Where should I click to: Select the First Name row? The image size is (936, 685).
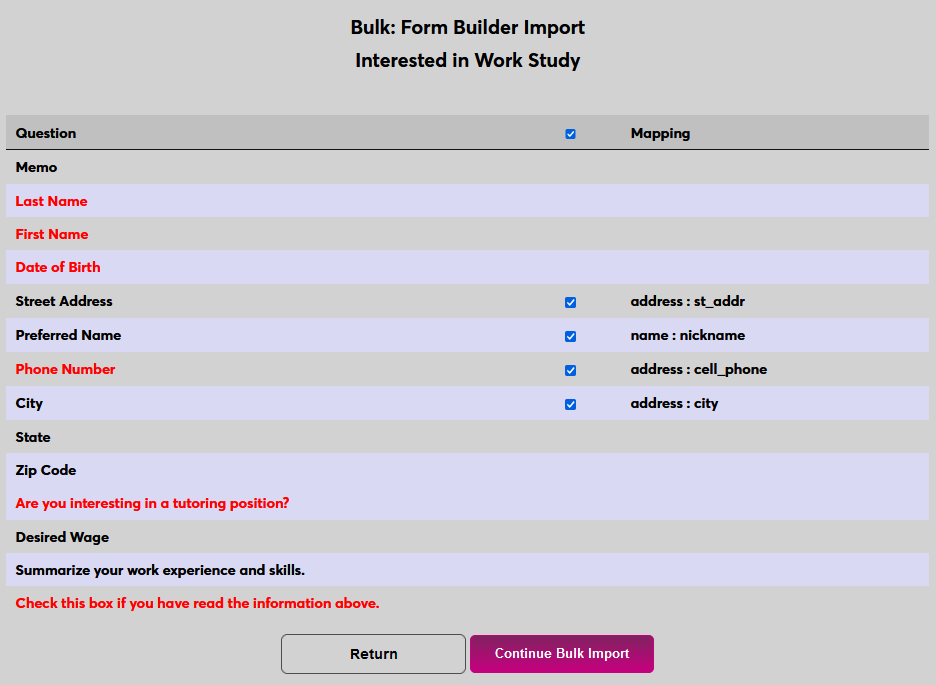[x=51, y=234]
